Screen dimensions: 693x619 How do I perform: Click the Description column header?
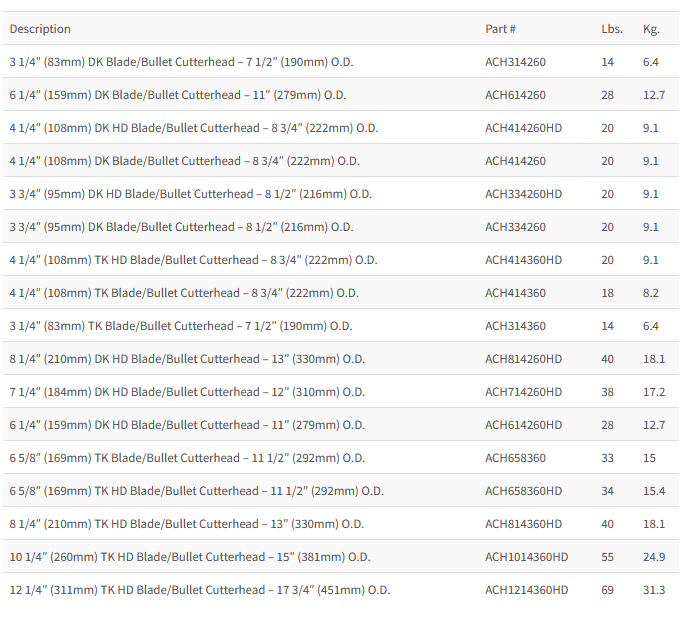[x=40, y=29]
